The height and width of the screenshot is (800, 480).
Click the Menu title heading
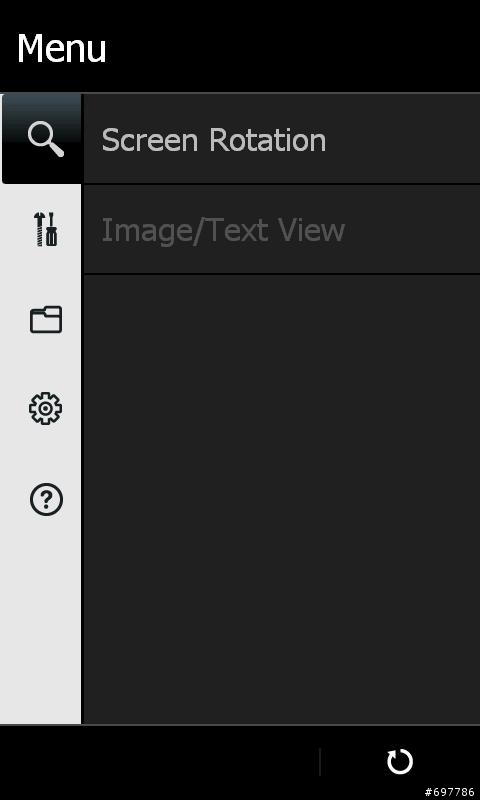pos(61,48)
